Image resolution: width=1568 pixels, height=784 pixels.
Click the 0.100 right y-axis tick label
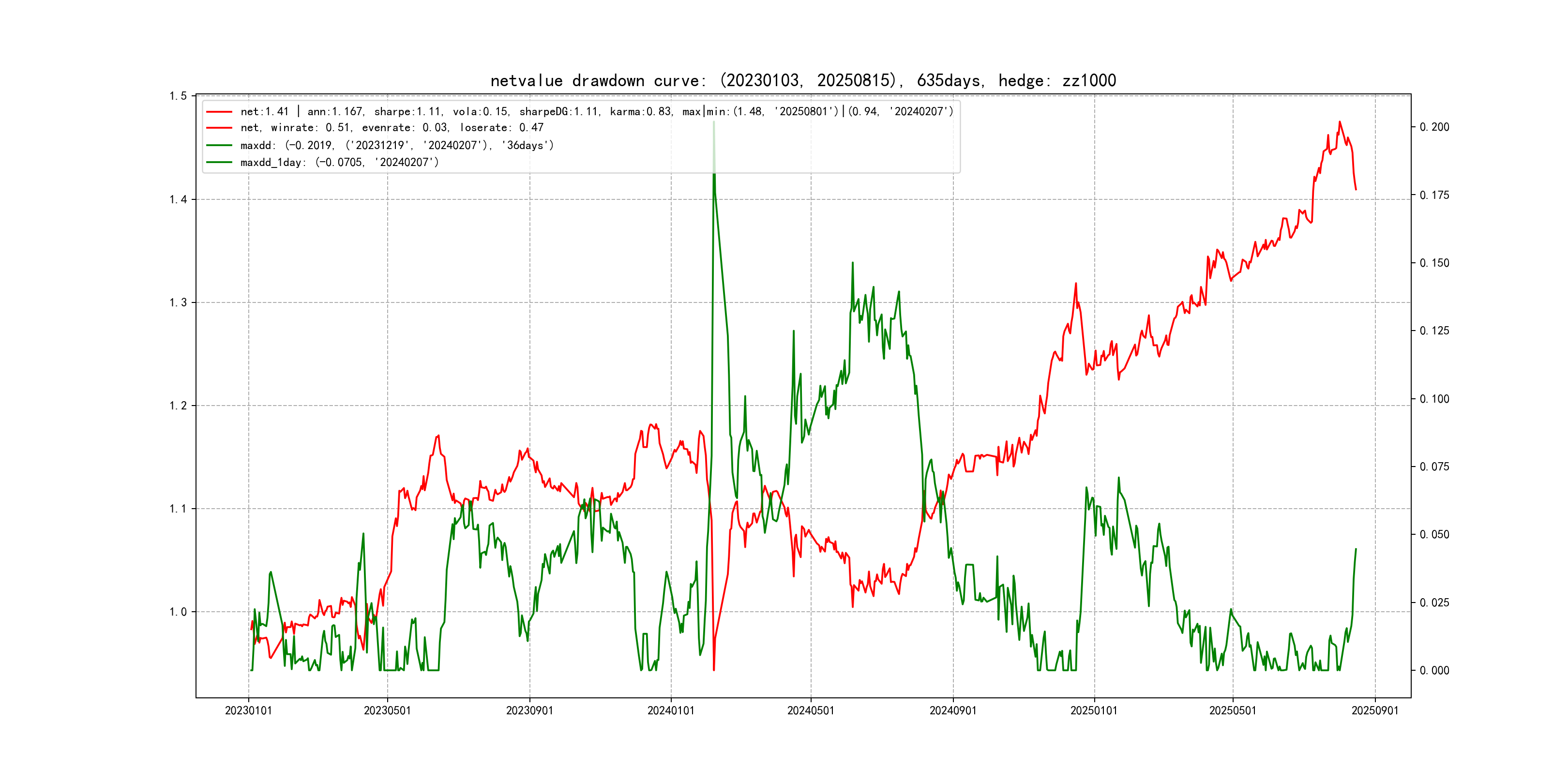click(1434, 399)
